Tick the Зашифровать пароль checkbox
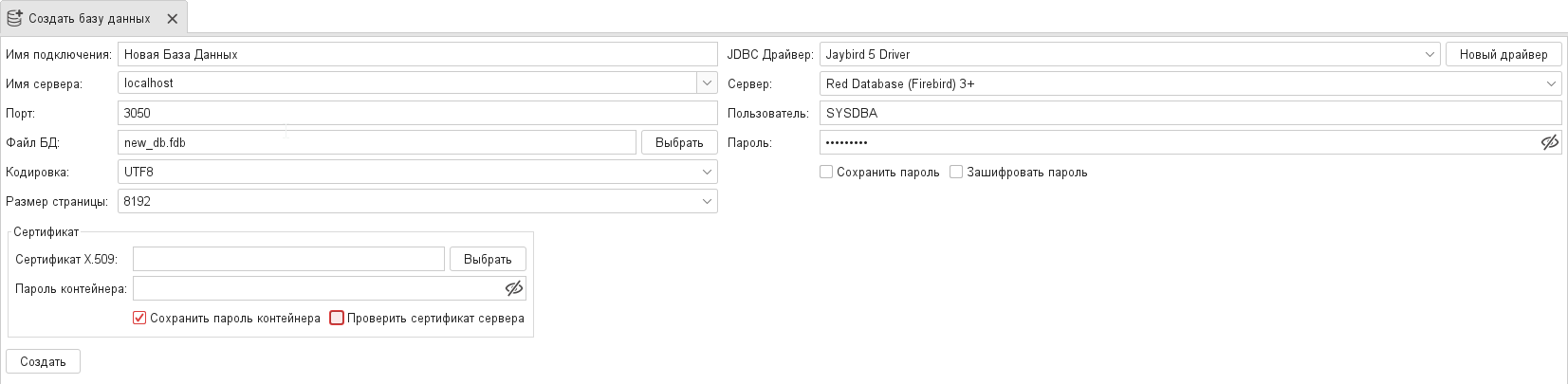This screenshot has width=1568, height=384. point(956,172)
